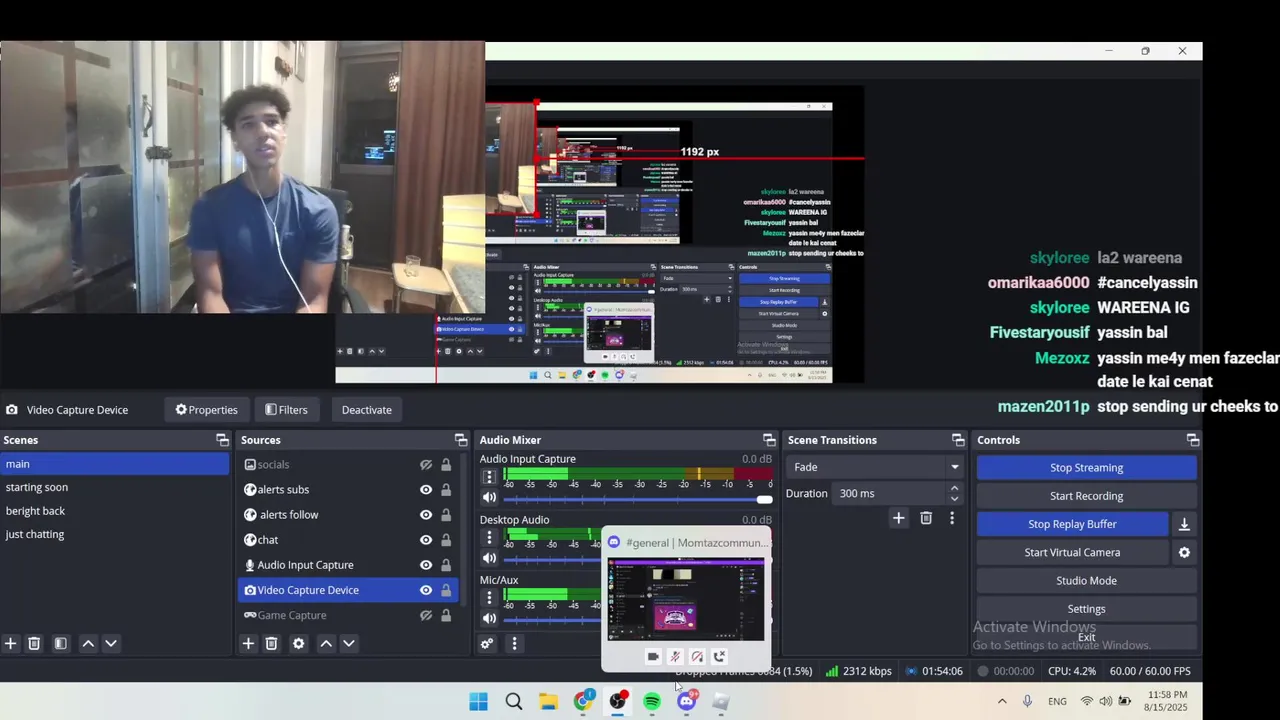Remove the selected scene with trash icon
This screenshot has height=720, width=1280.
click(x=34, y=644)
